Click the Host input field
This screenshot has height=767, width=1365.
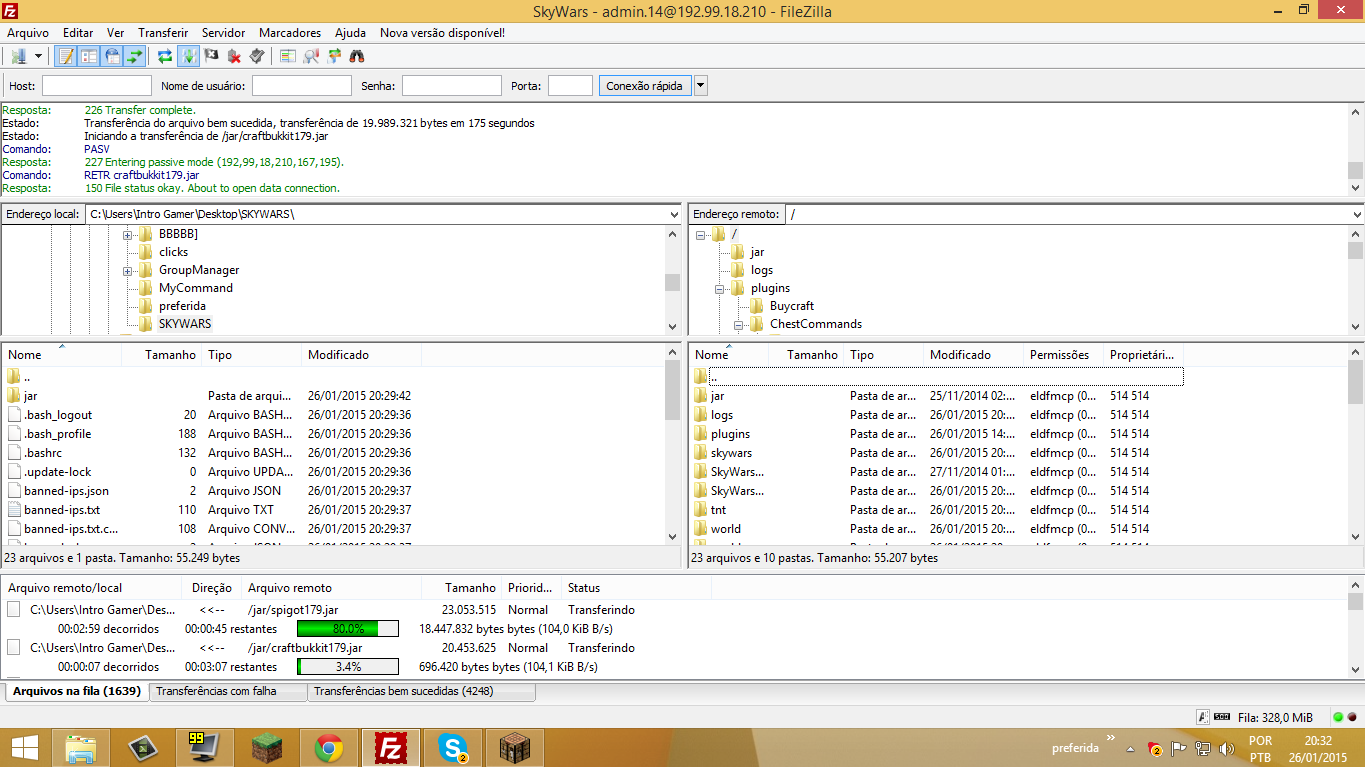[x=97, y=86]
